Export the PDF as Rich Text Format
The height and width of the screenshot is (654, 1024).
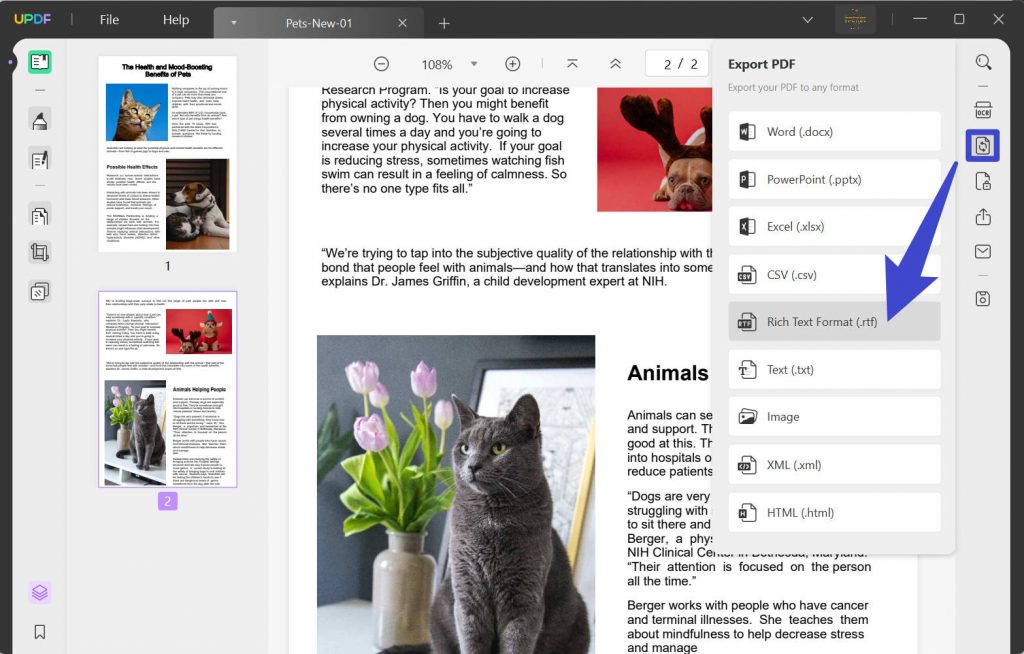click(x=834, y=321)
